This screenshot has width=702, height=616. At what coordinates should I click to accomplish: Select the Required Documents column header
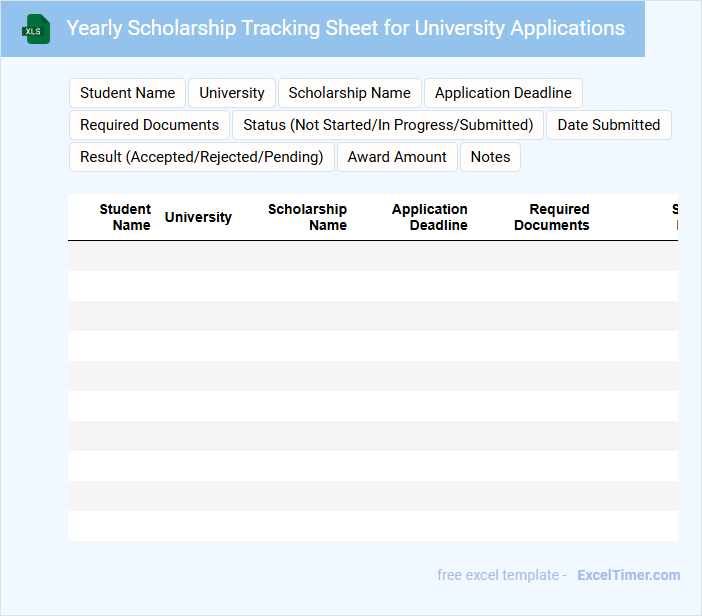click(x=552, y=217)
